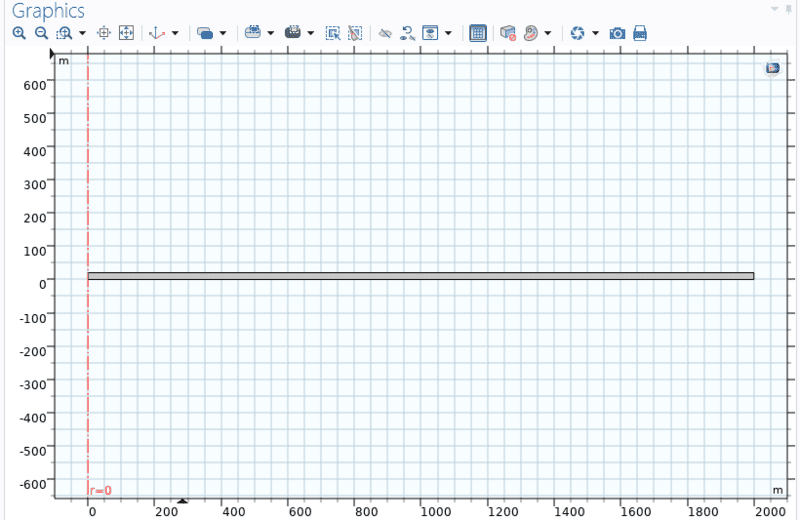Click the Deselect Box icon

pos(354,33)
